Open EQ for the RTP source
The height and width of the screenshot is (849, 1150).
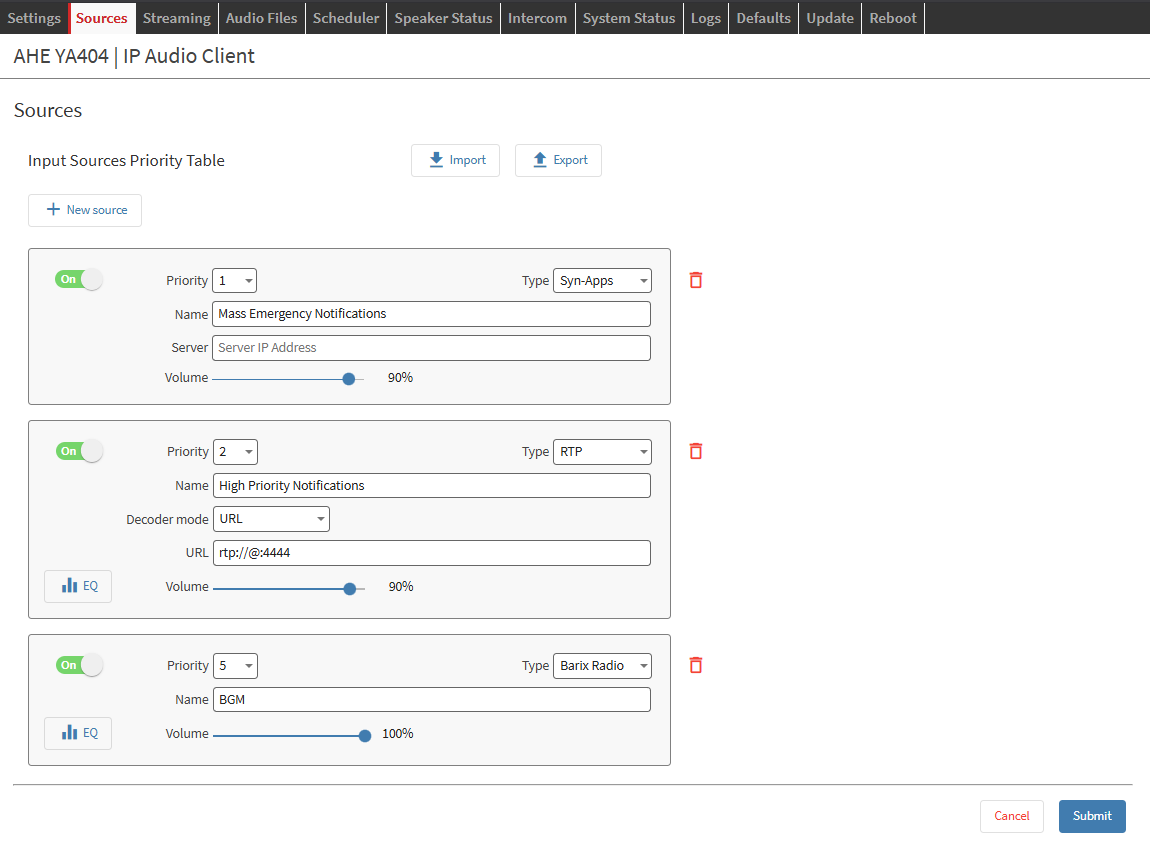(x=78, y=586)
